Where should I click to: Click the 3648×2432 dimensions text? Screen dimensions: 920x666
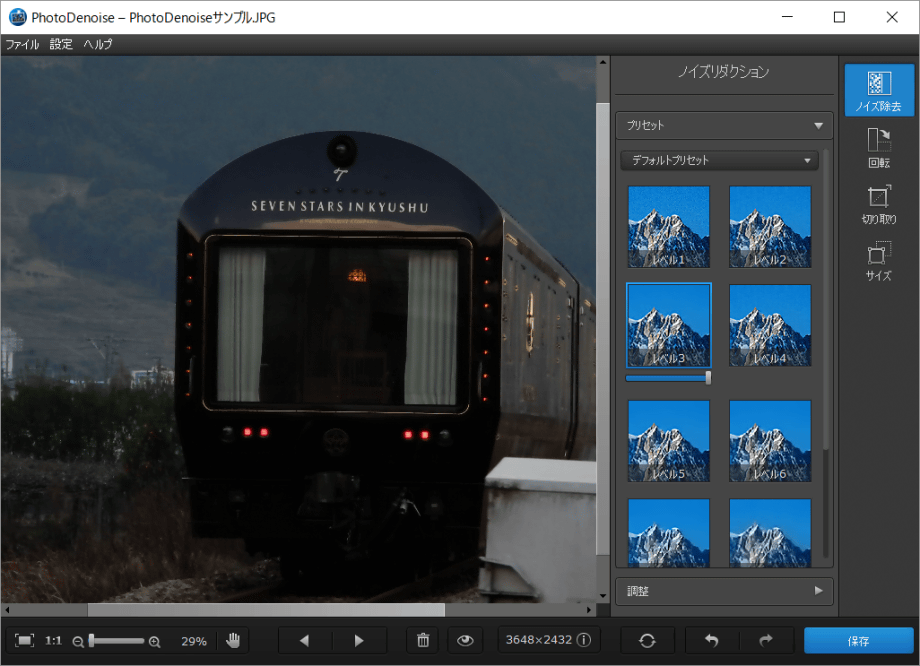[x=539, y=640]
